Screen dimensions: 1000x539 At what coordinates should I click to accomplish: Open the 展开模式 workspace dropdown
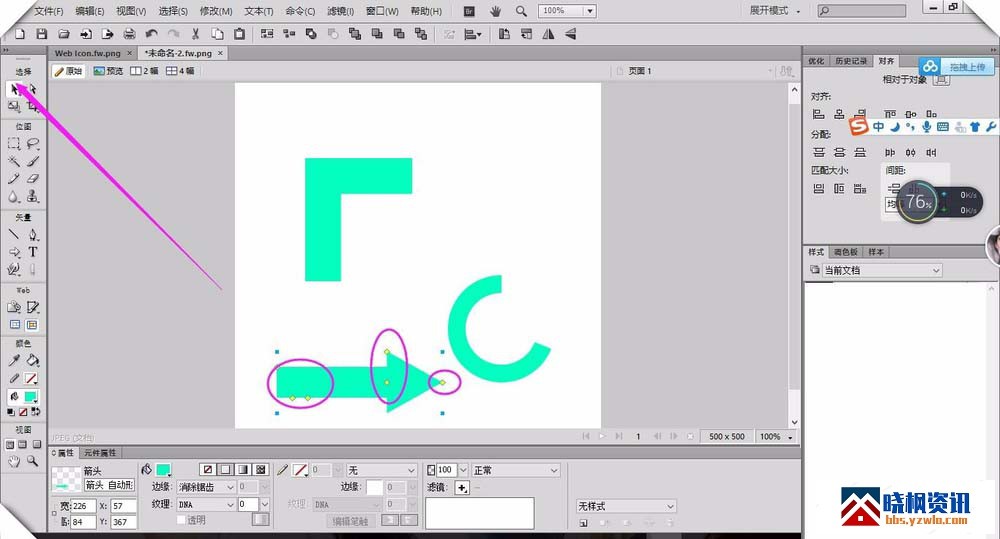(x=774, y=11)
